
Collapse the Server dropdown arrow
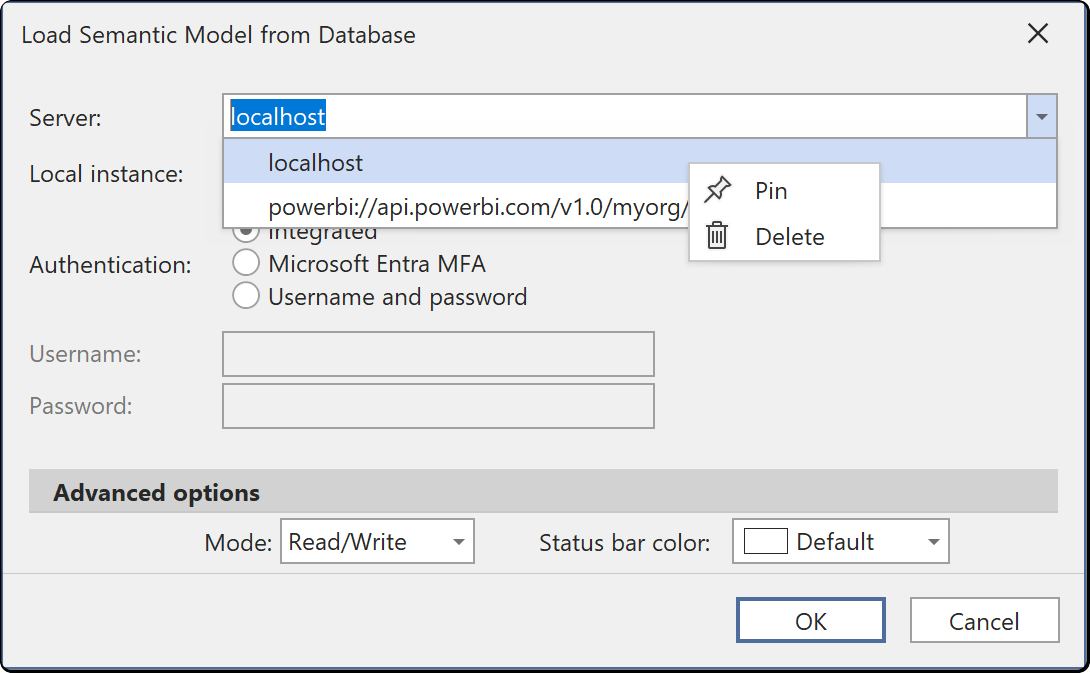(x=1041, y=117)
